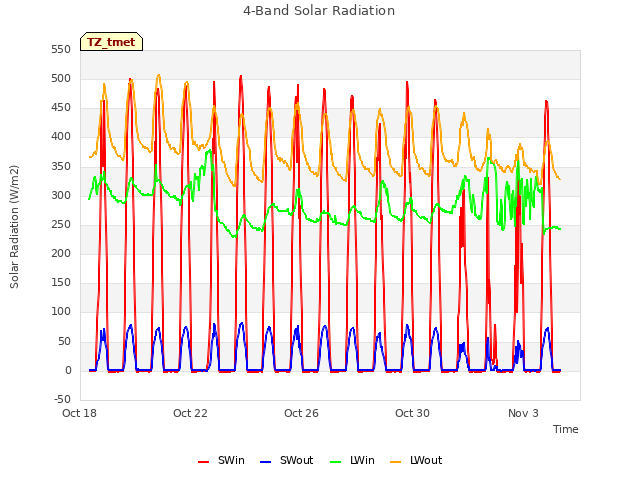Click the 'Oct 30' x-axis tick label
The width and height of the screenshot is (640, 480).
[x=412, y=413]
